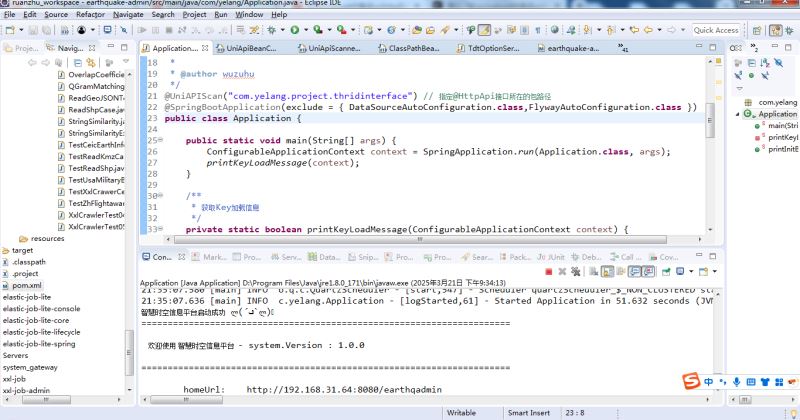
Task: Click the Coverage run icon
Action: 318,30
